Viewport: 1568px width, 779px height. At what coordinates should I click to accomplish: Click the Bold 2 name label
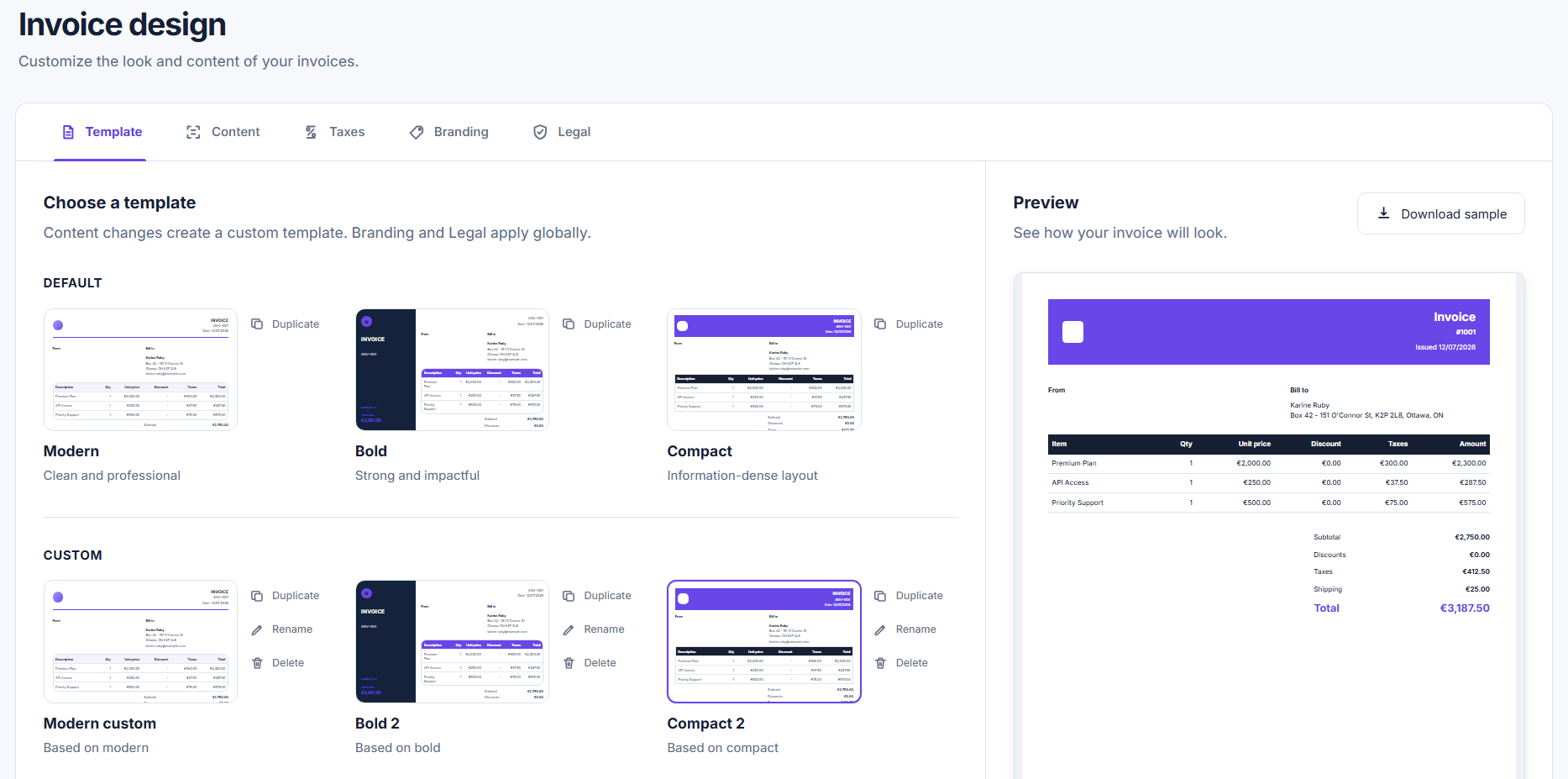coord(377,724)
